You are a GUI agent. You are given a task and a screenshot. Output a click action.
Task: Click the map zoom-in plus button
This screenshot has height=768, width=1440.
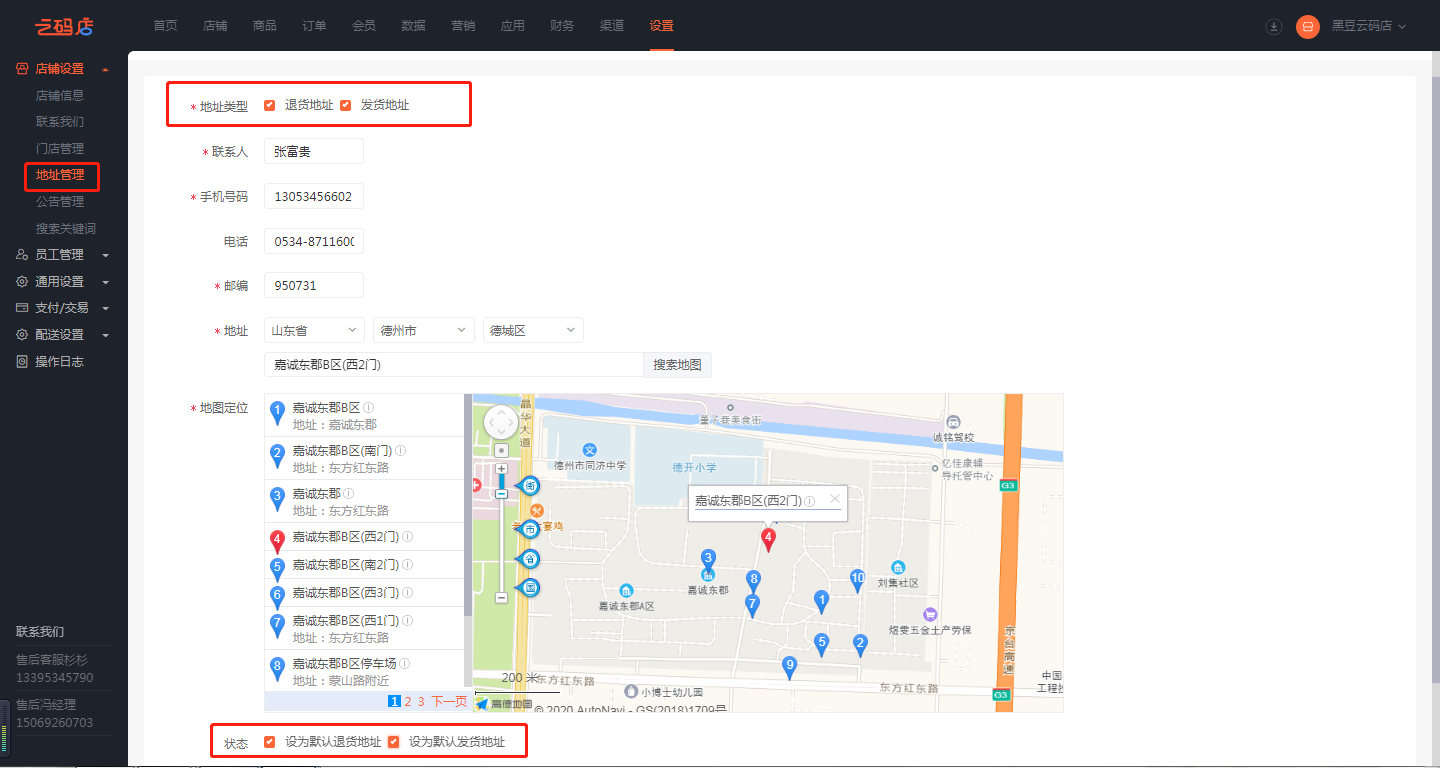(x=501, y=468)
